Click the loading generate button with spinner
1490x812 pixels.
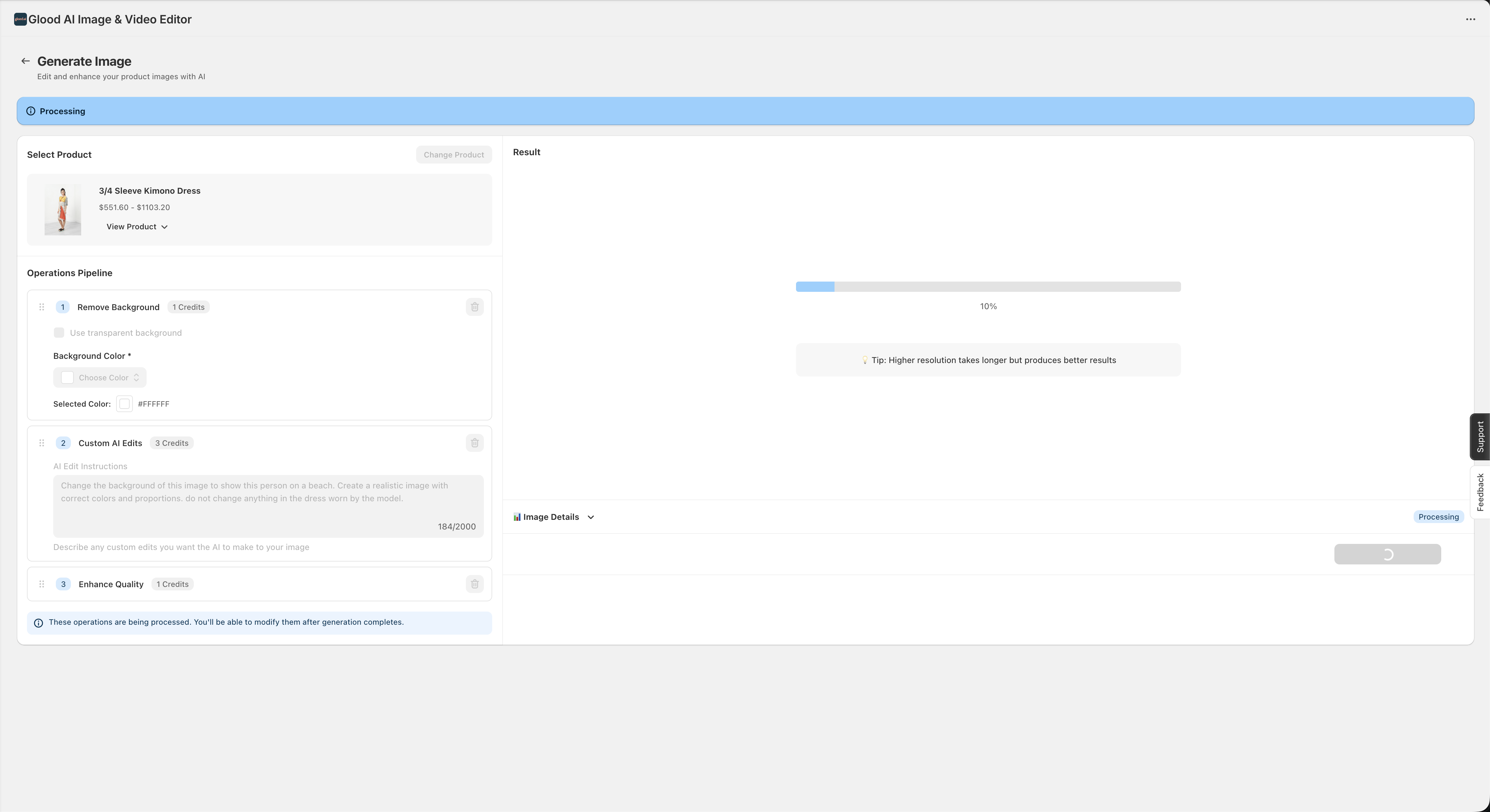click(x=1387, y=554)
